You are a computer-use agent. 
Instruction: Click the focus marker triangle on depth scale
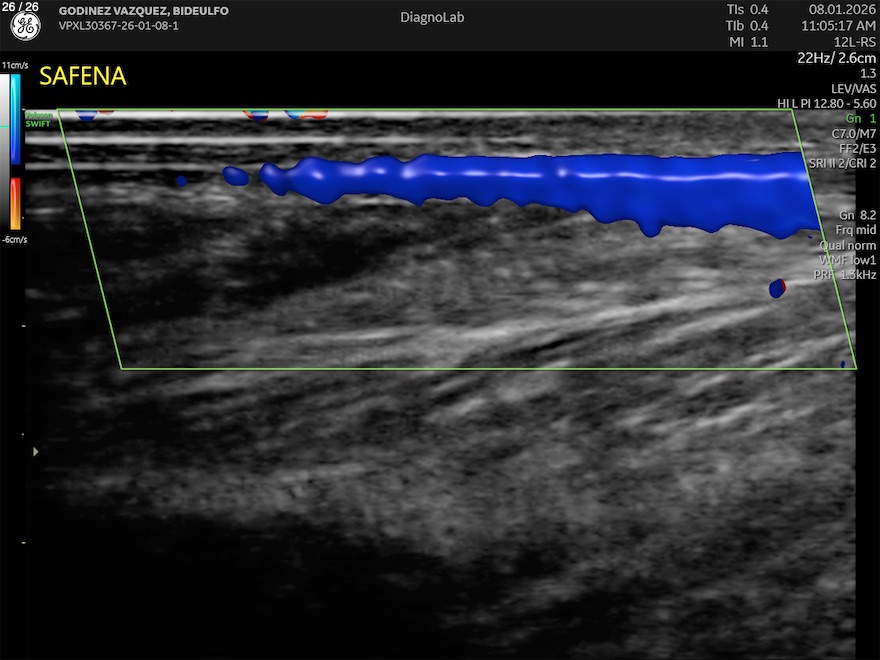point(37,452)
